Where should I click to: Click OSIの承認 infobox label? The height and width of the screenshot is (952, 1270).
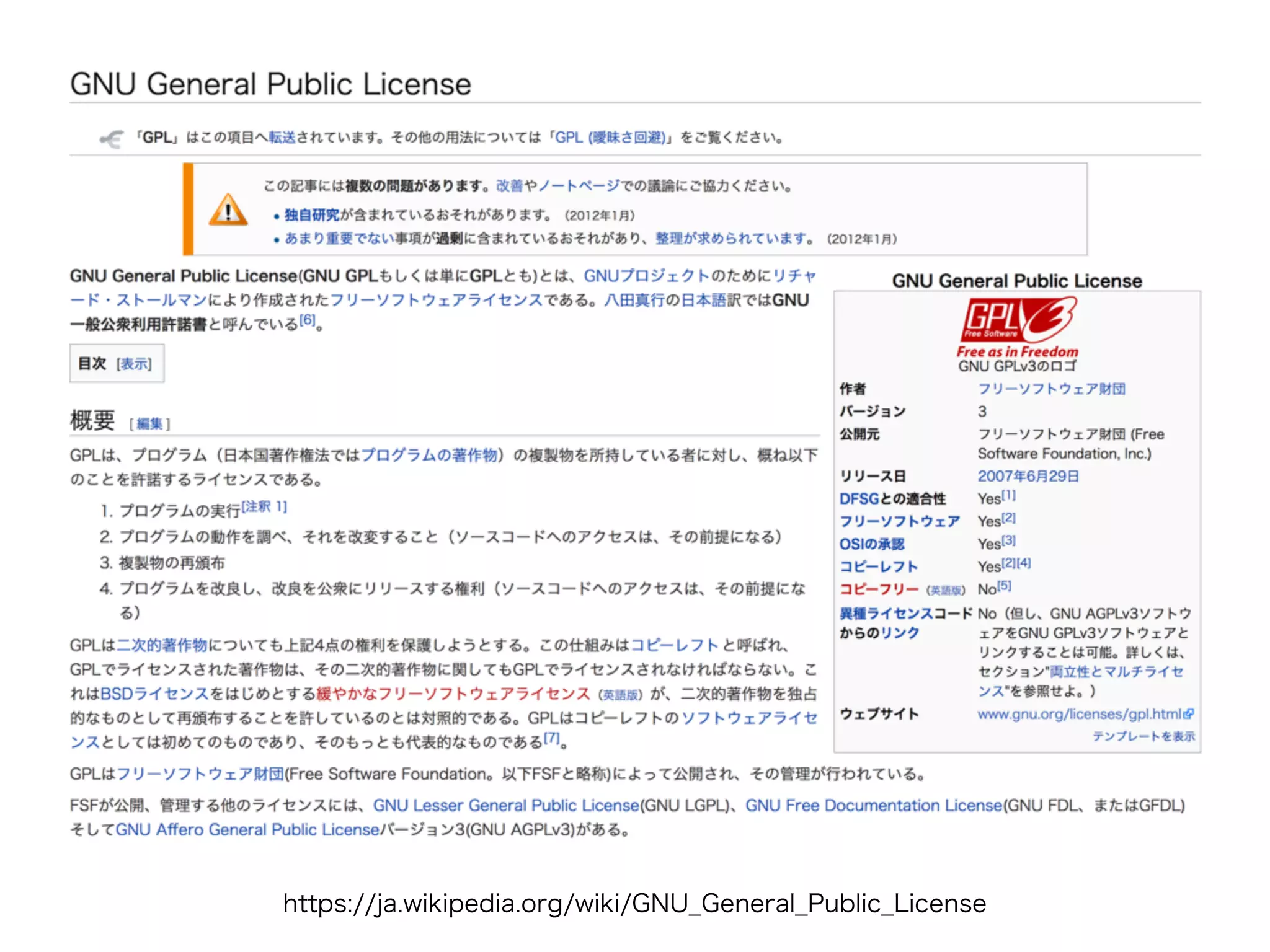click(872, 544)
